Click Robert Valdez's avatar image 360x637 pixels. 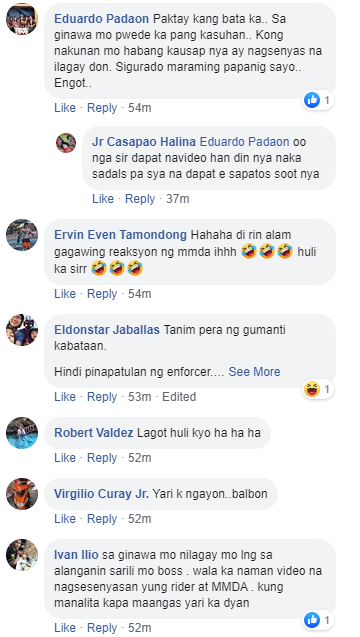tap(22, 433)
